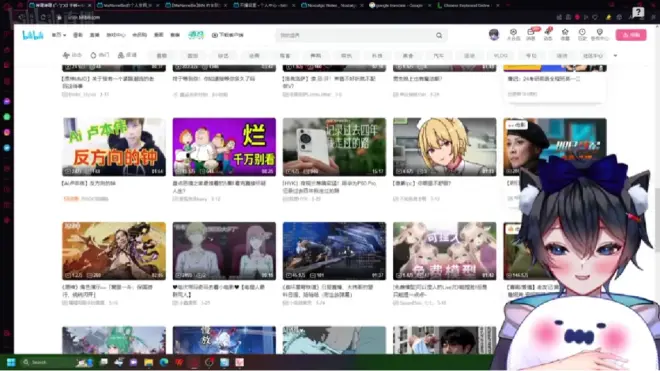The width and height of the screenshot is (660, 371).
Task: Open WhatsApp in the browser sidebar
Action: point(7,117)
